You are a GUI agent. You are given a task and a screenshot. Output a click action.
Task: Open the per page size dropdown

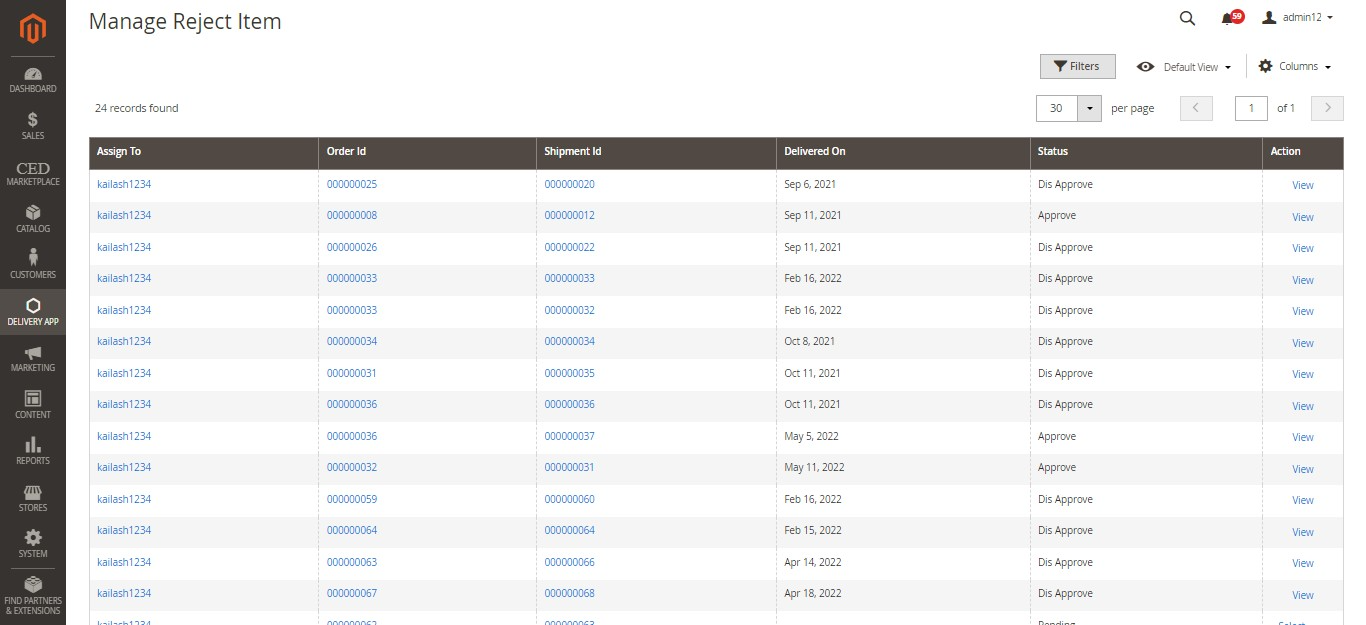click(1089, 108)
